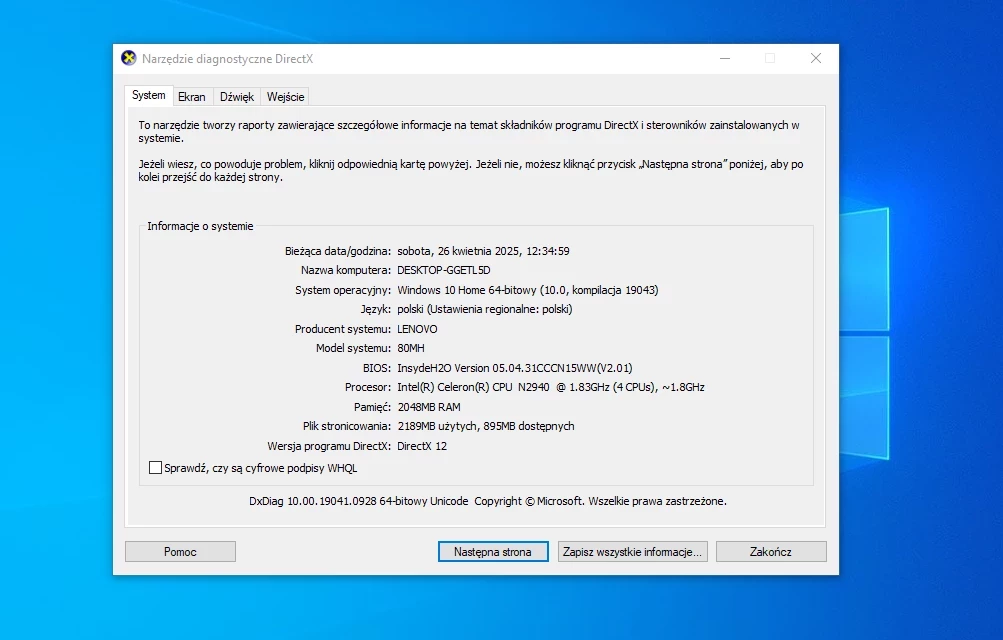Screen dimensions: 1003x640
Task: Click the DirectX diagnostic tool title icon
Action: (129, 58)
